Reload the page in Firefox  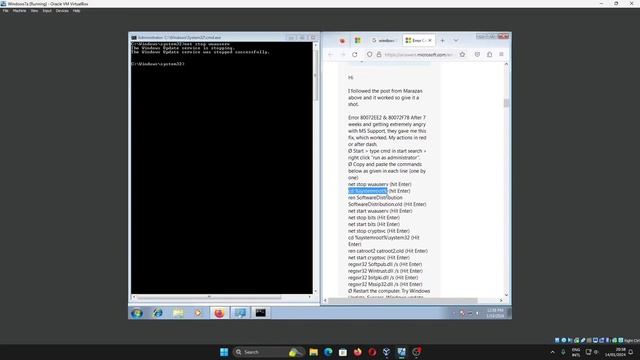coord(355,54)
